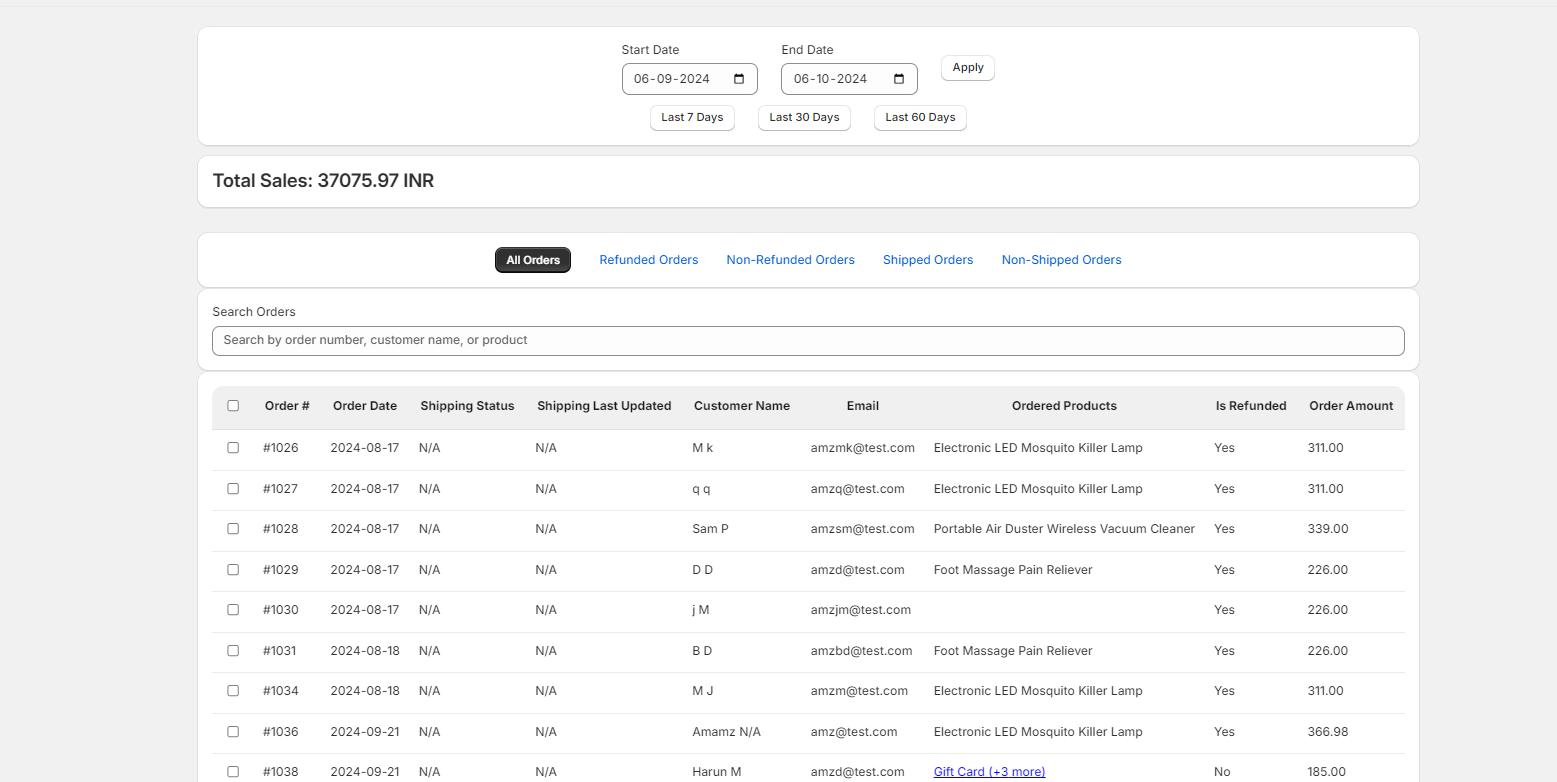Click order amount 366.98
Screen dimensions: 1557x782
pos(1328,732)
